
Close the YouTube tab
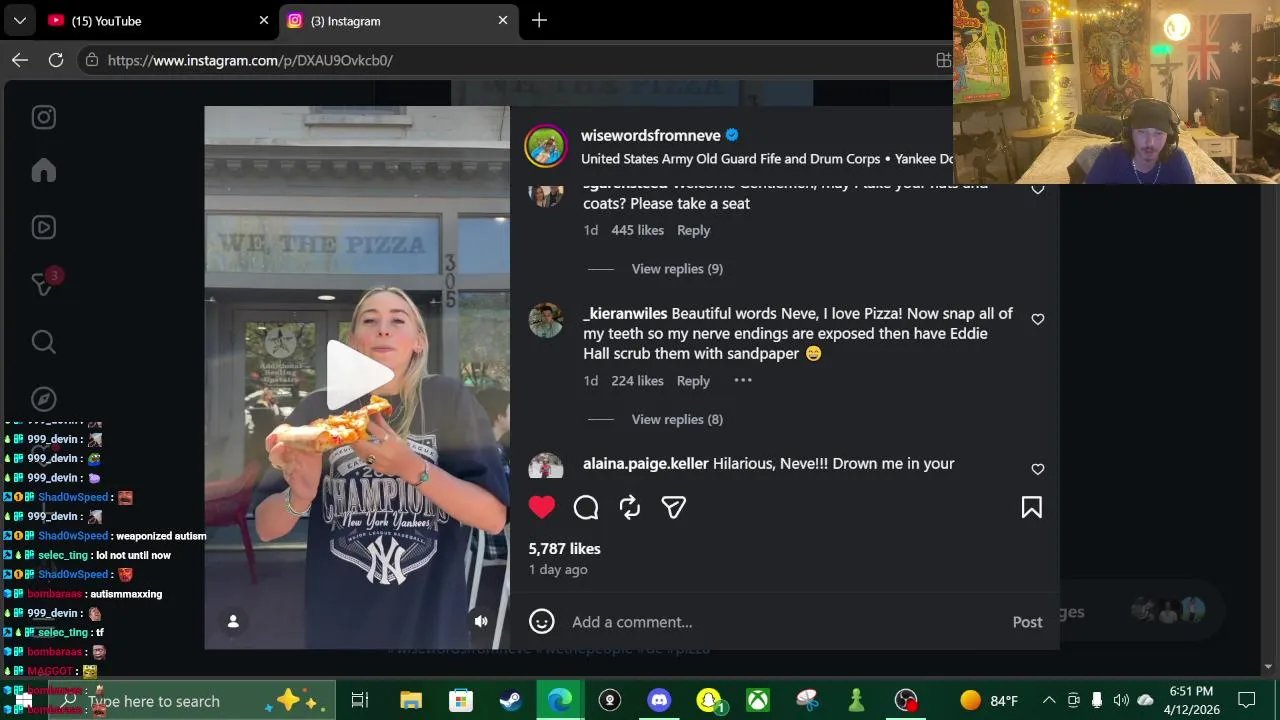pyautogui.click(x=264, y=20)
